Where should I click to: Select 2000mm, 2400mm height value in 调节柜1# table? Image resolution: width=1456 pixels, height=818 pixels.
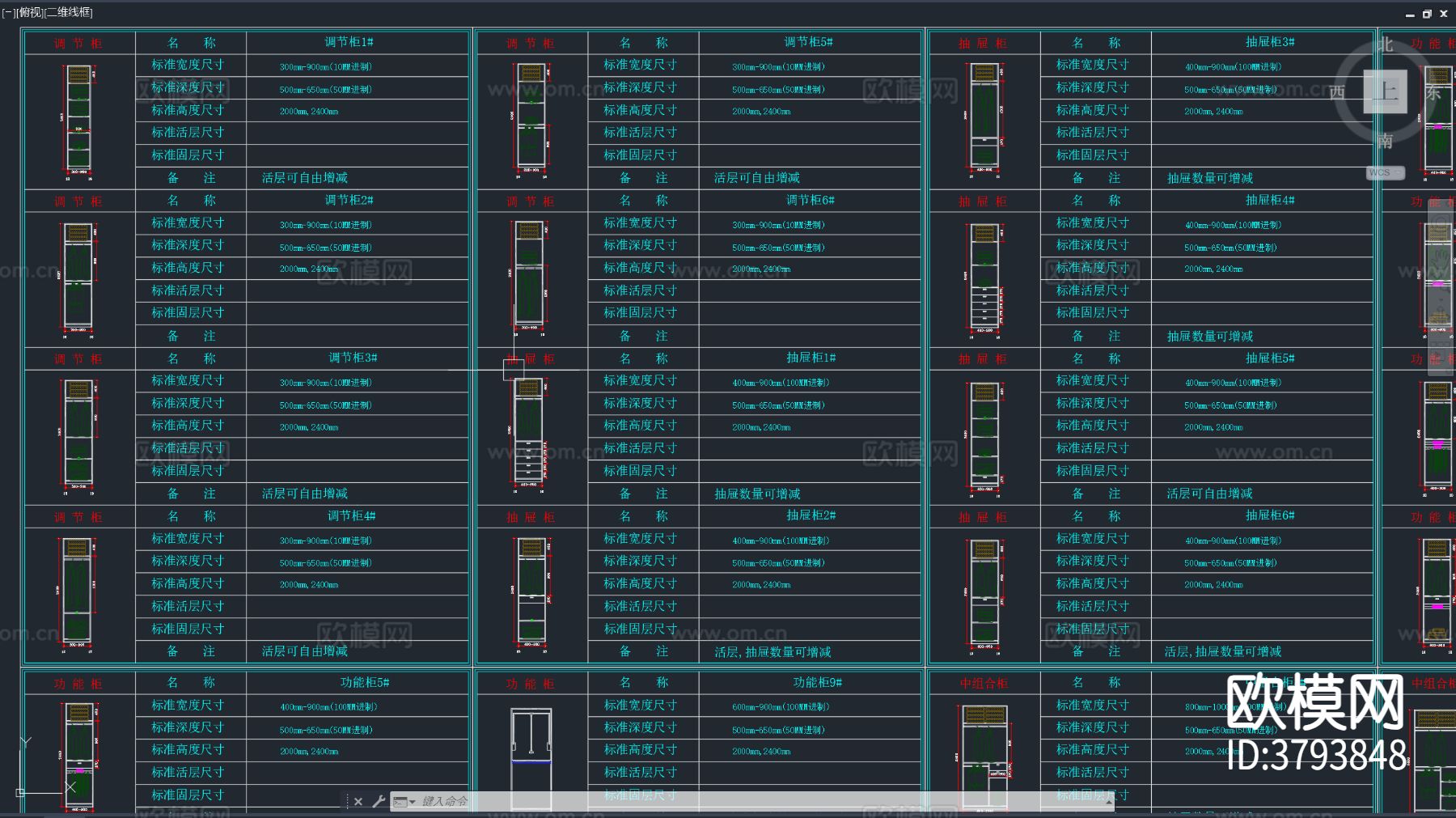pyautogui.click(x=309, y=112)
